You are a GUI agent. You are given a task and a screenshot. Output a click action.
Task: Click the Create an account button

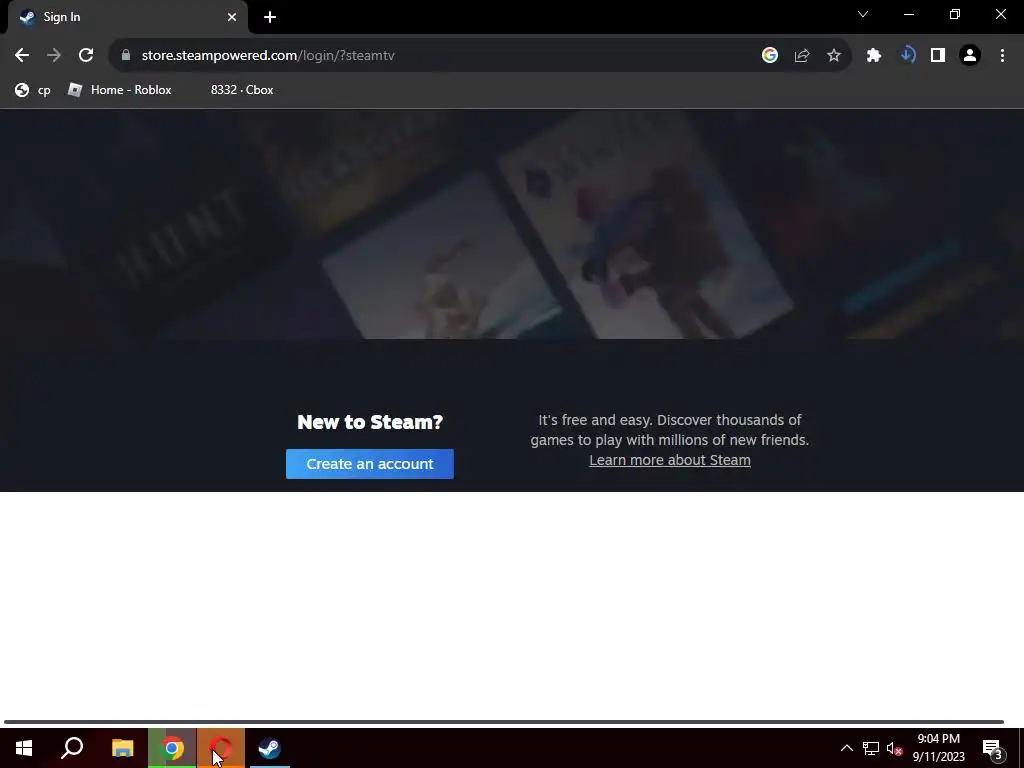tap(370, 464)
